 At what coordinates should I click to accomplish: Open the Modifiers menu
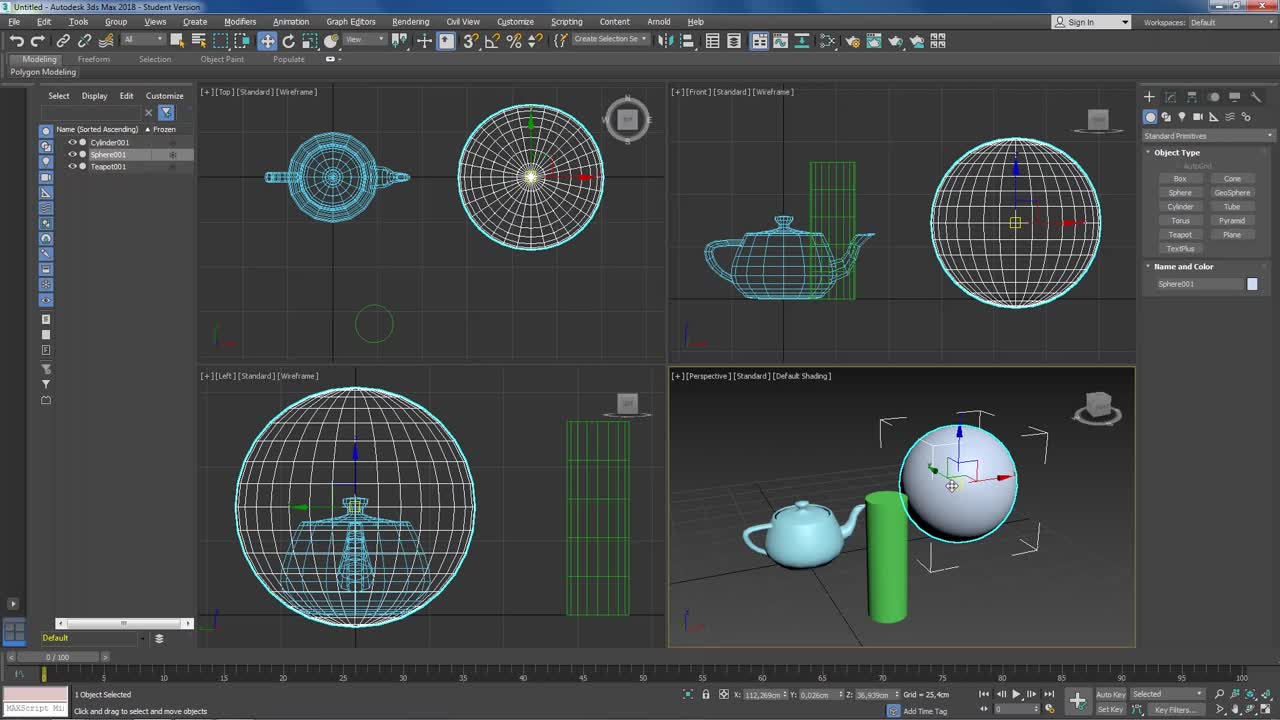click(240, 22)
